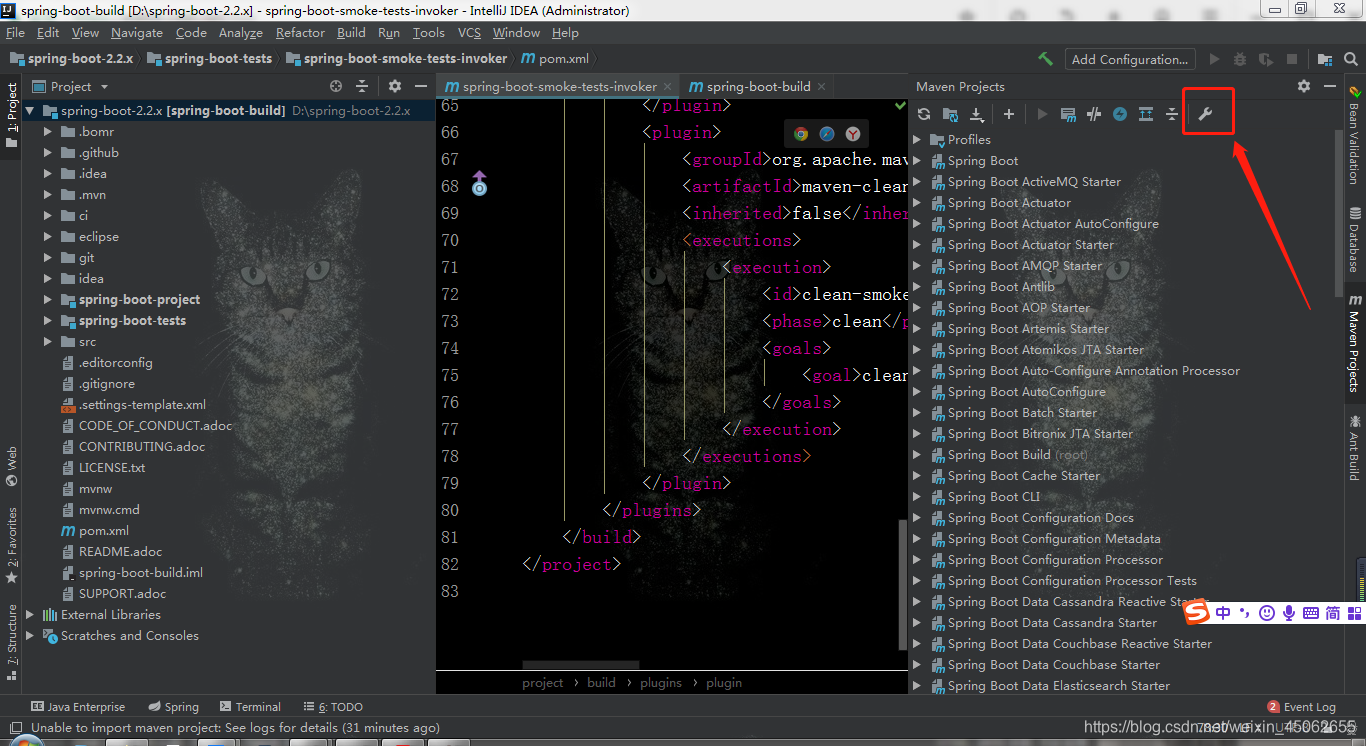1366x746 pixels.
Task: Toggle the 1: Project tool window stripe
Action: coord(12,115)
